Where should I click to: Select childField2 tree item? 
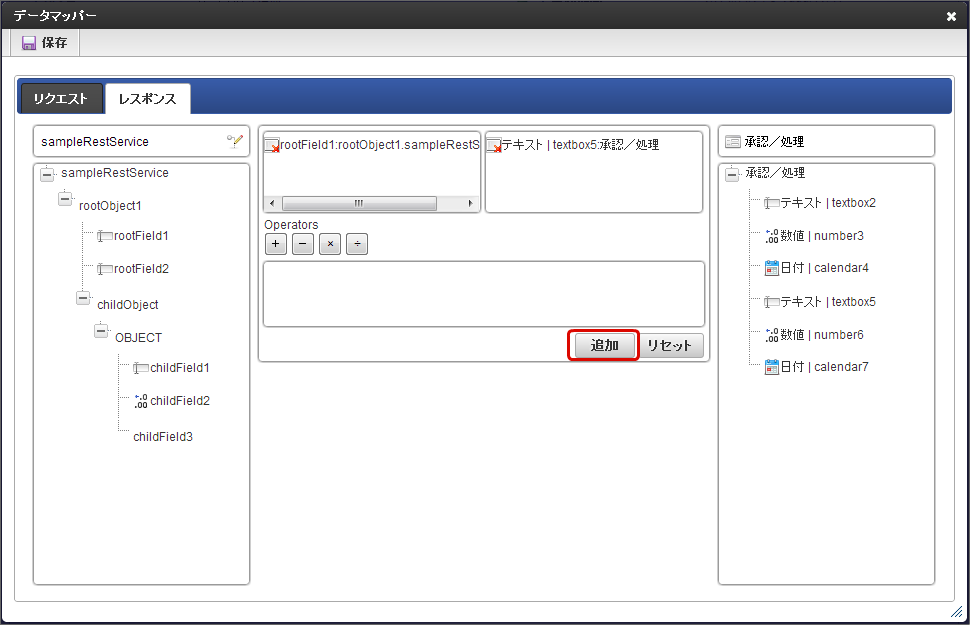(180, 401)
